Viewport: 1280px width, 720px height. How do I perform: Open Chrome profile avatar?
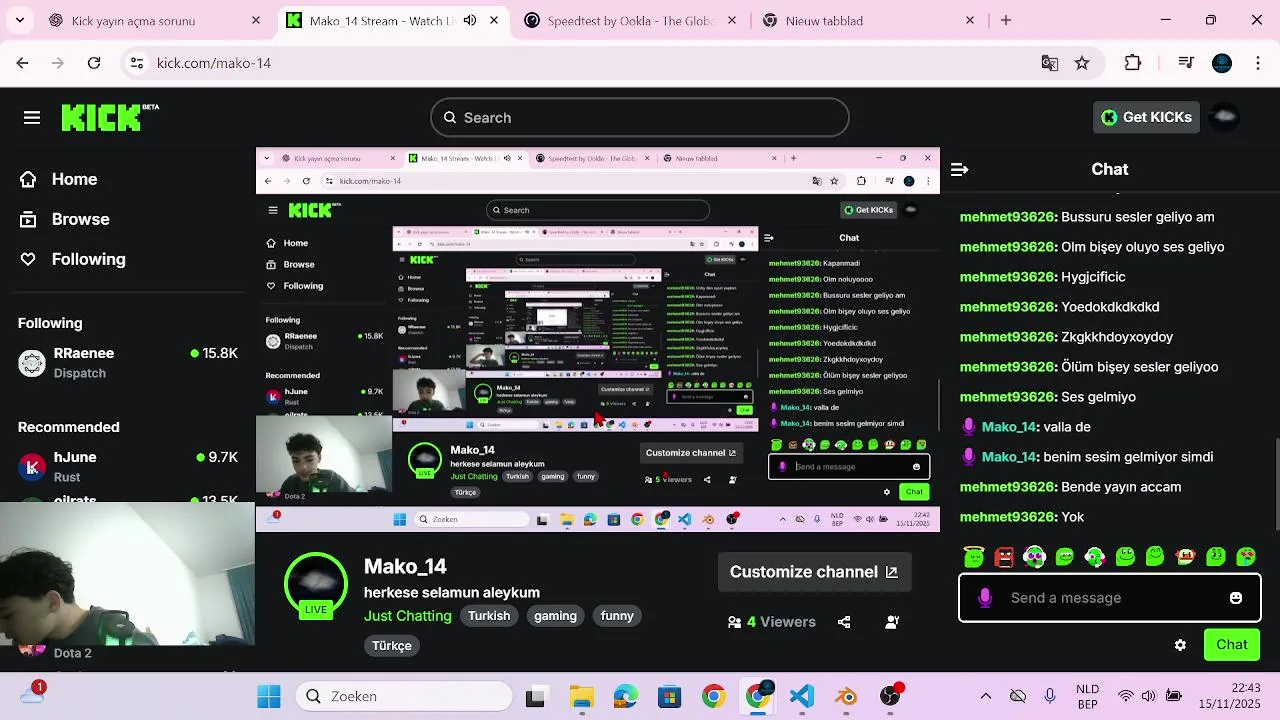[1222, 63]
